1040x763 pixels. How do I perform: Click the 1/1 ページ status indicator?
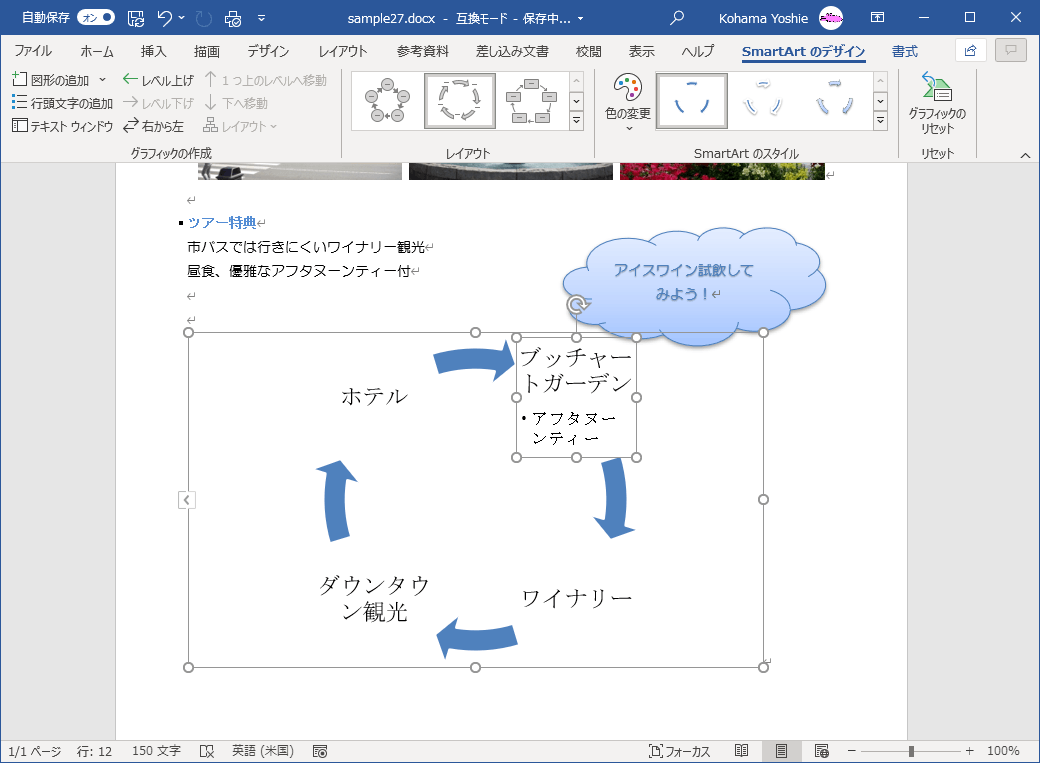(34, 751)
